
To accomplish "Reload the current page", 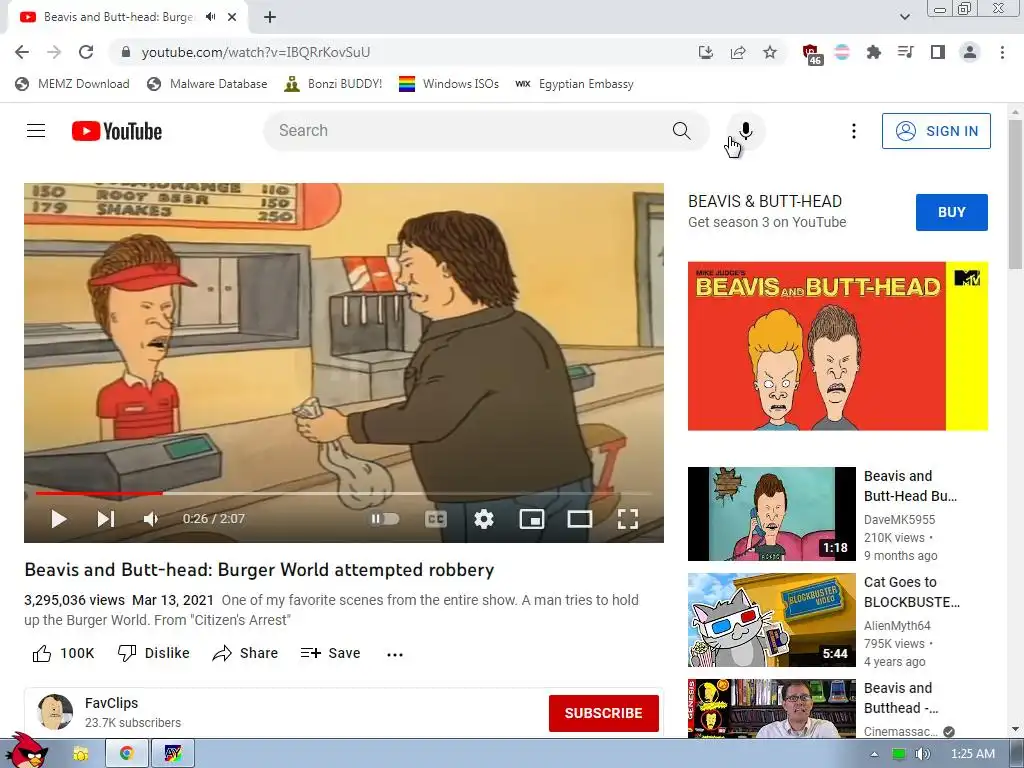I will pyautogui.click(x=86, y=52).
